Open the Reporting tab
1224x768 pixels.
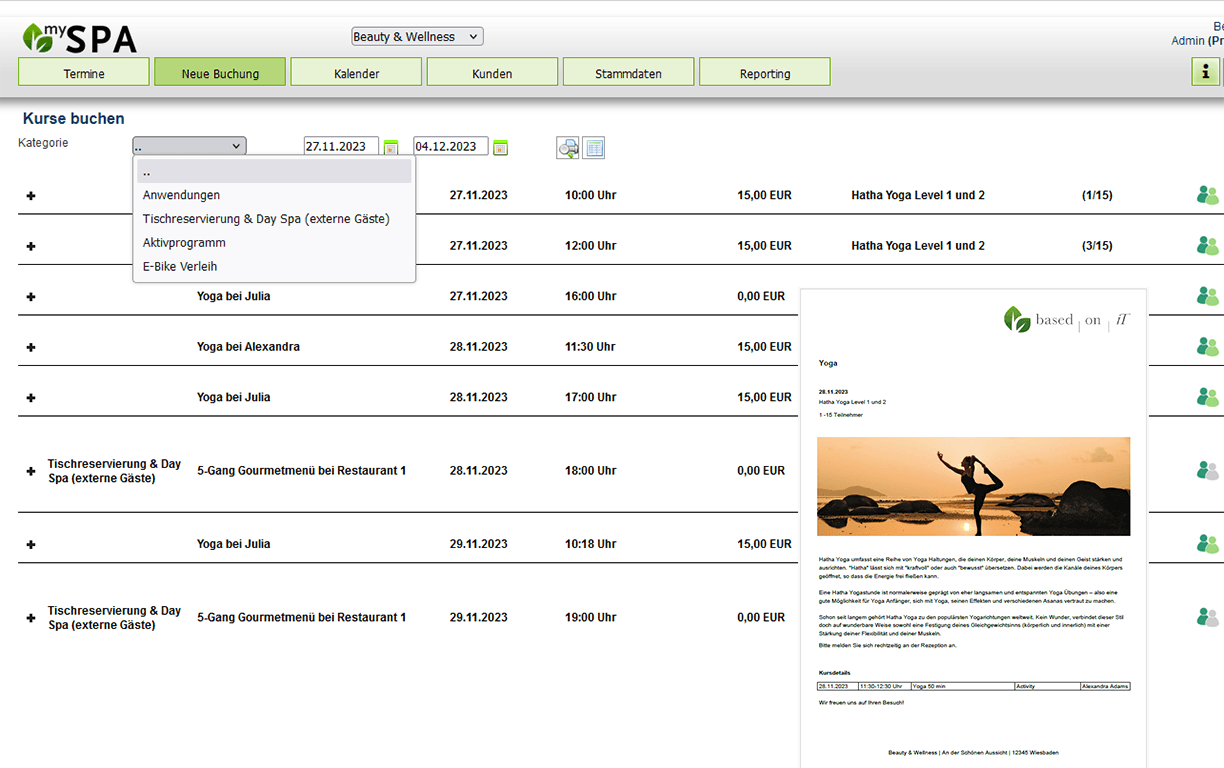coord(765,71)
